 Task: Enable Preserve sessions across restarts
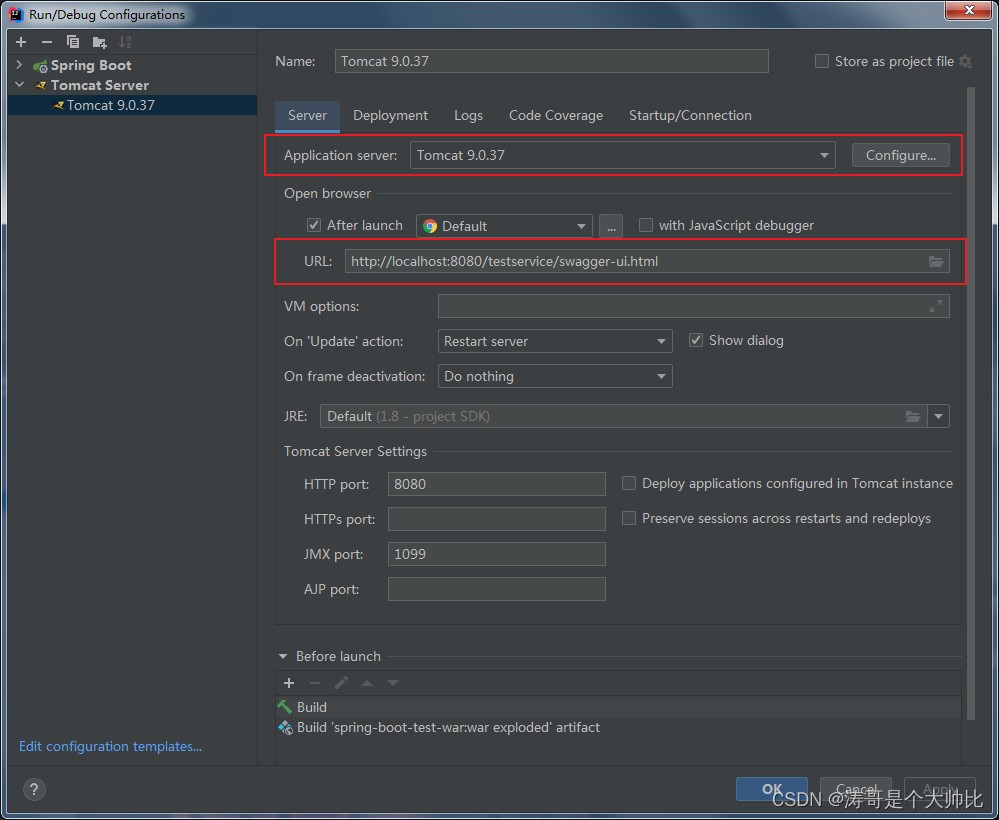pyautogui.click(x=629, y=519)
